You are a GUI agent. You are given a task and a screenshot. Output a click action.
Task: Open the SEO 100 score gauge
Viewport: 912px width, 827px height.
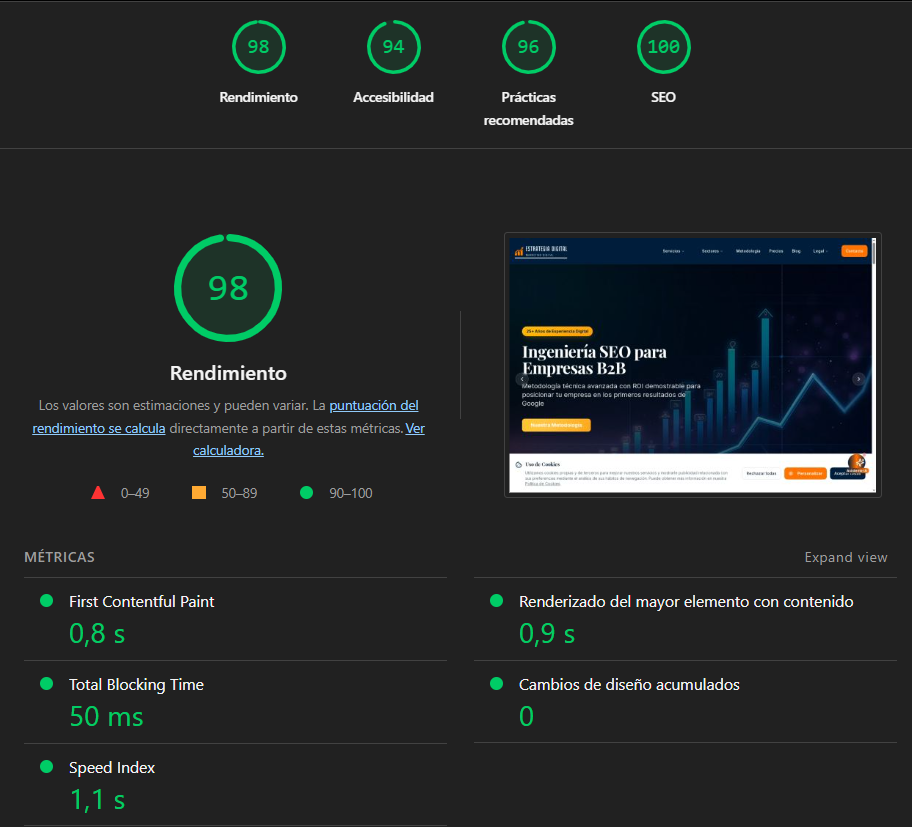(663, 47)
